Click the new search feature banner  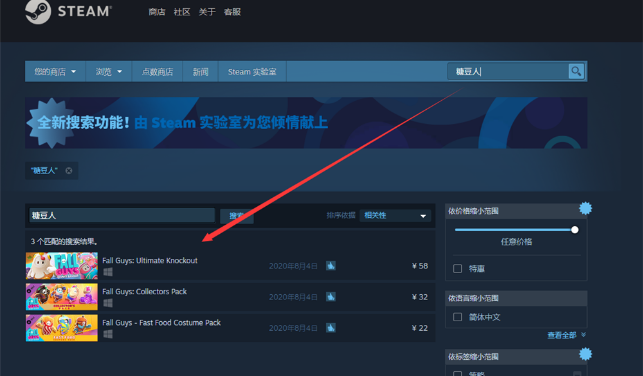pyautogui.click(x=306, y=123)
